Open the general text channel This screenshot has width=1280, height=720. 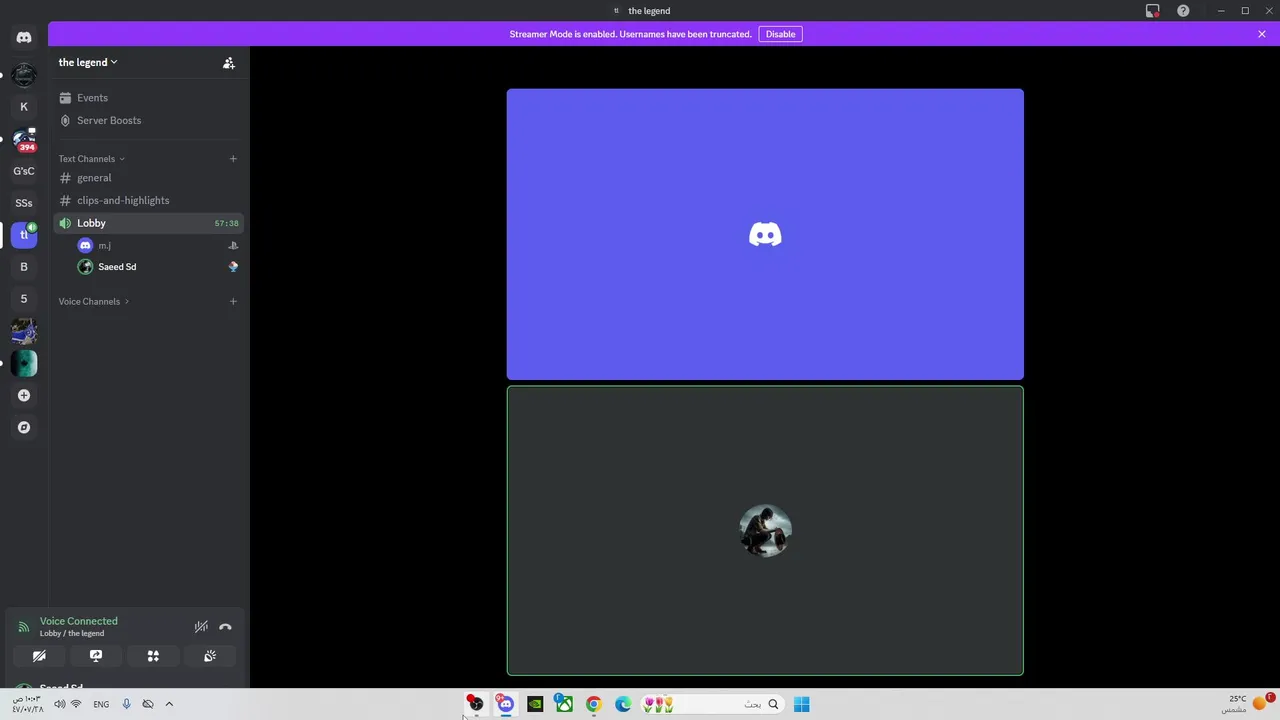(x=149, y=178)
